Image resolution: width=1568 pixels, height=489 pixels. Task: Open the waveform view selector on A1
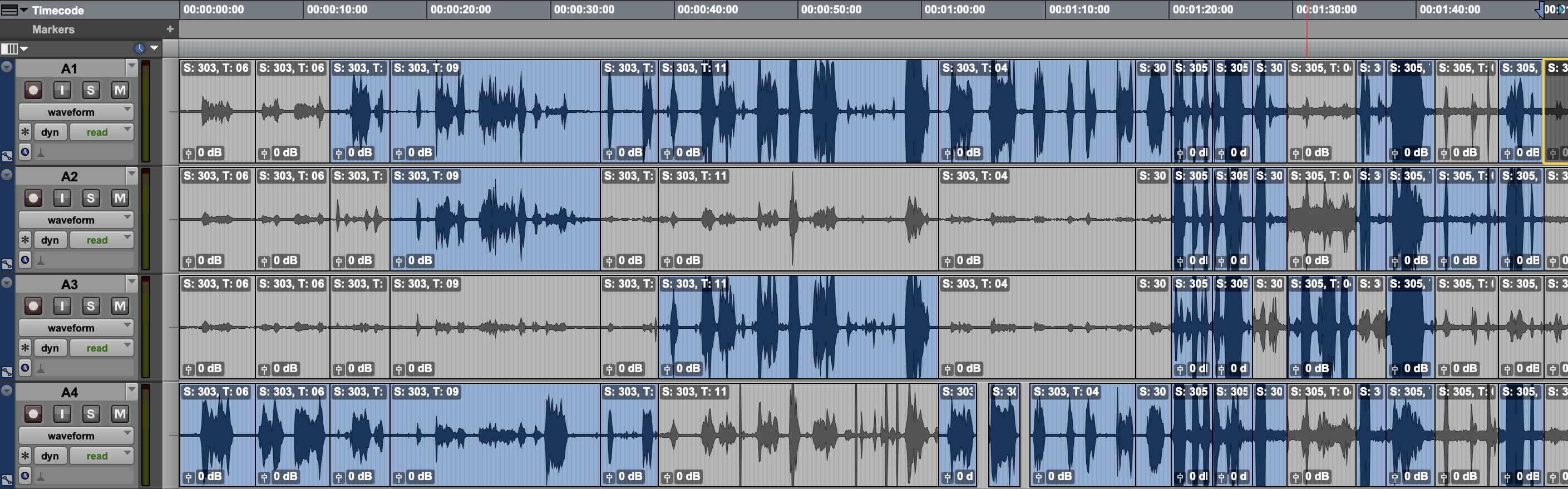point(76,112)
